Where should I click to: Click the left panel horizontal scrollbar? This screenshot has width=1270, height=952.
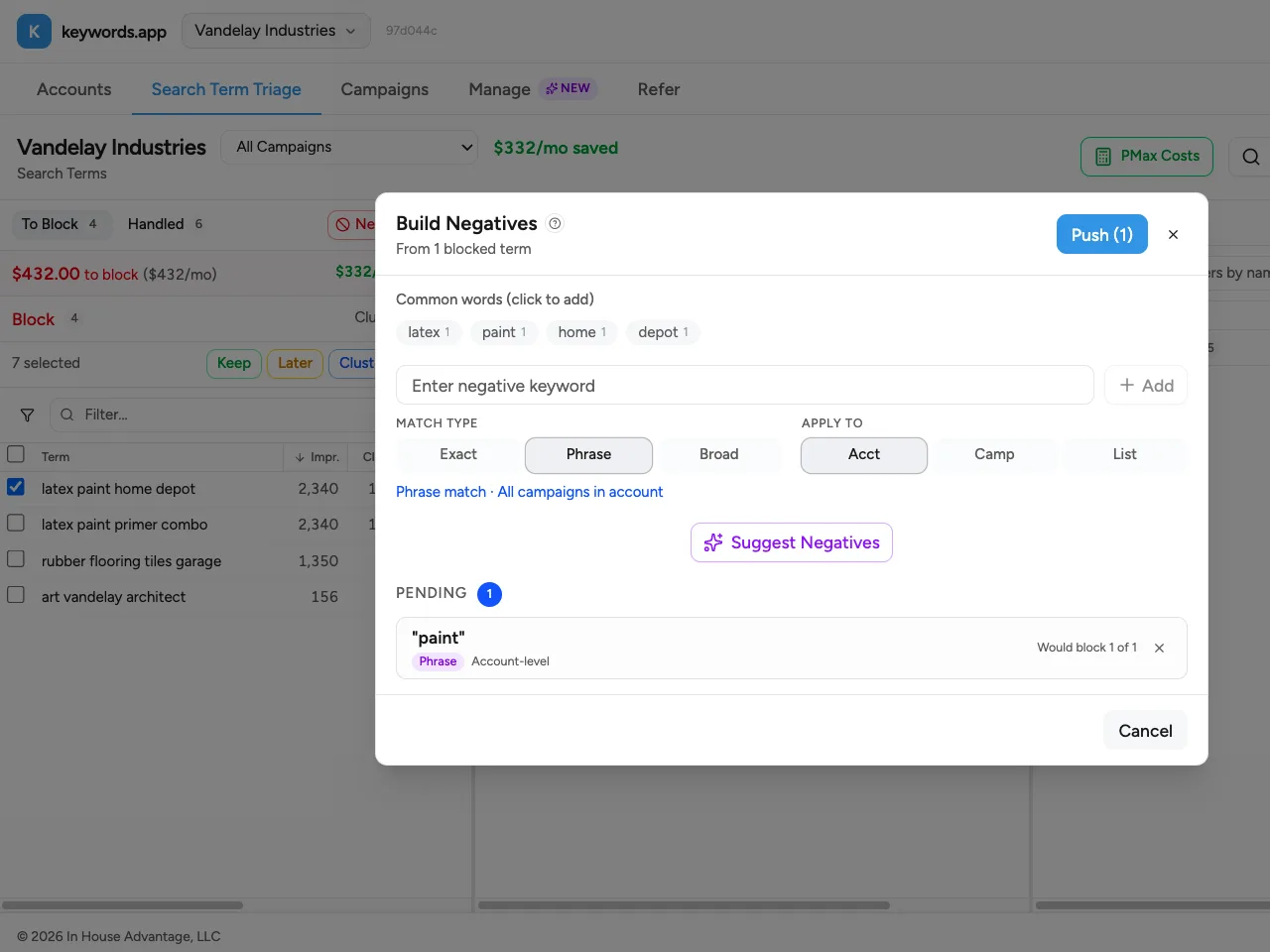122,905
